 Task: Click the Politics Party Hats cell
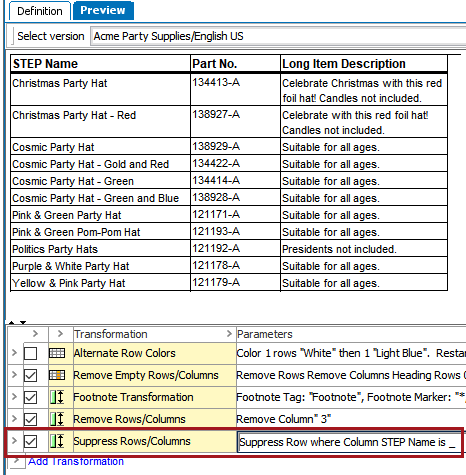tap(100, 249)
